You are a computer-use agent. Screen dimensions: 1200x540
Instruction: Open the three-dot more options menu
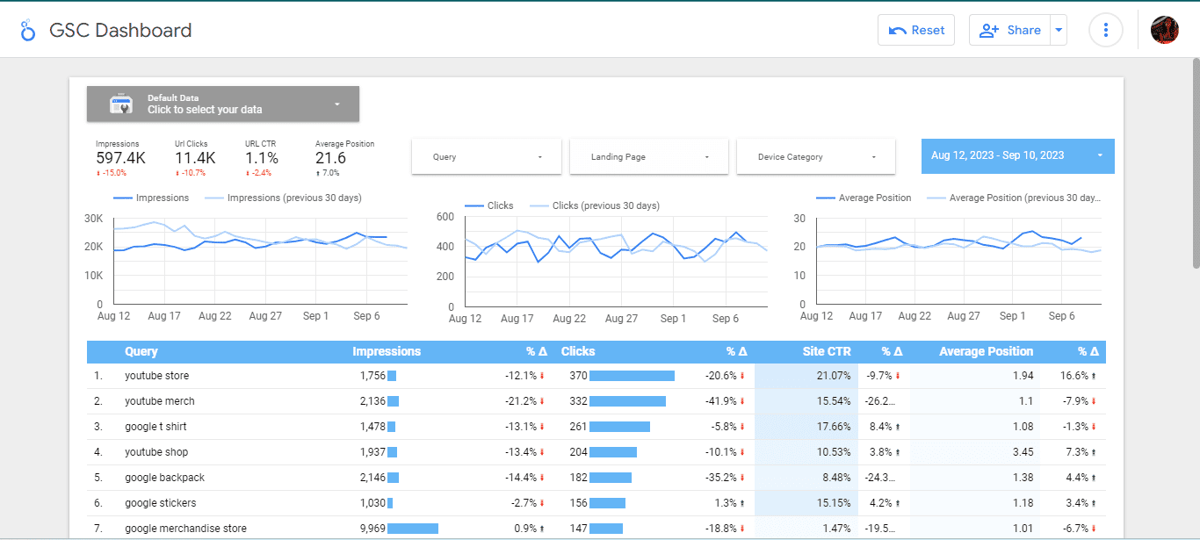(1105, 30)
